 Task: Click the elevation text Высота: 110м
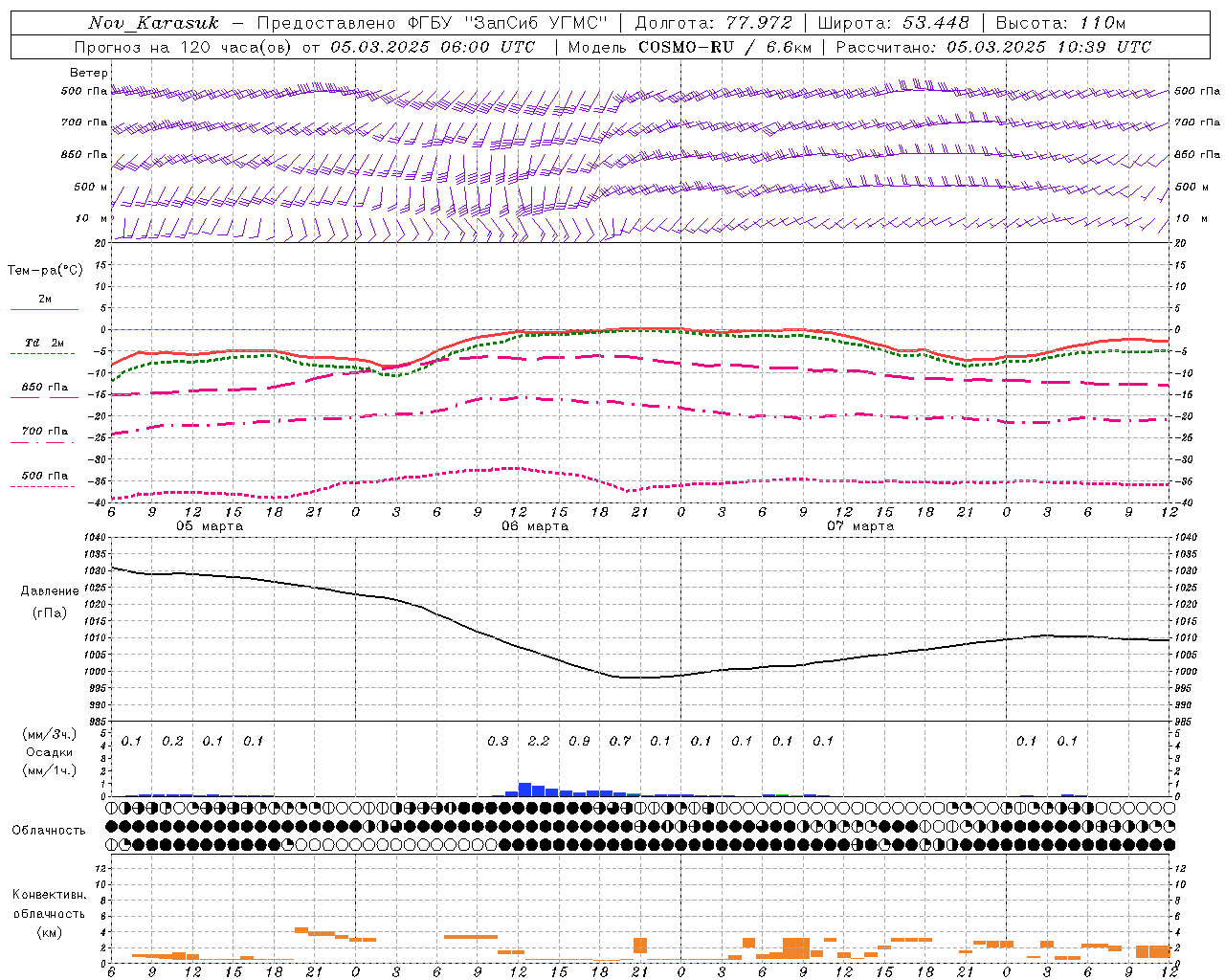coord(1060,23)
